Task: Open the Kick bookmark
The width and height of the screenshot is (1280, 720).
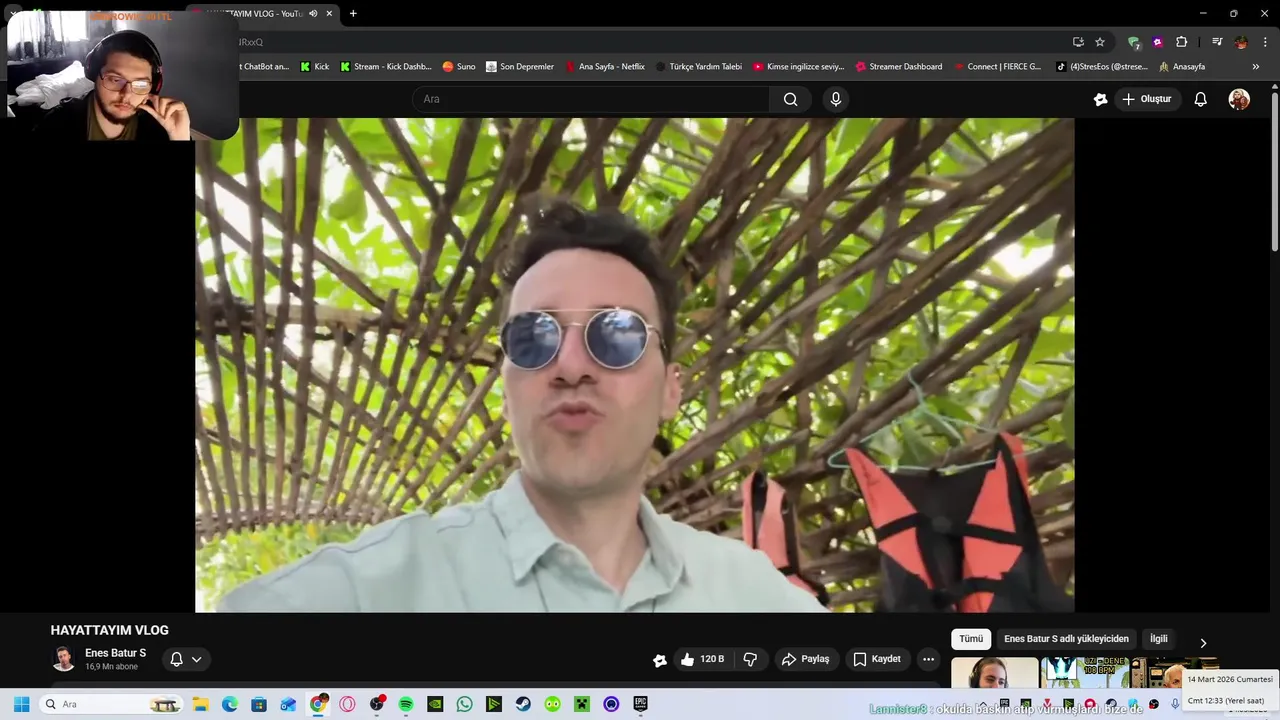Action: click(314, 67)
